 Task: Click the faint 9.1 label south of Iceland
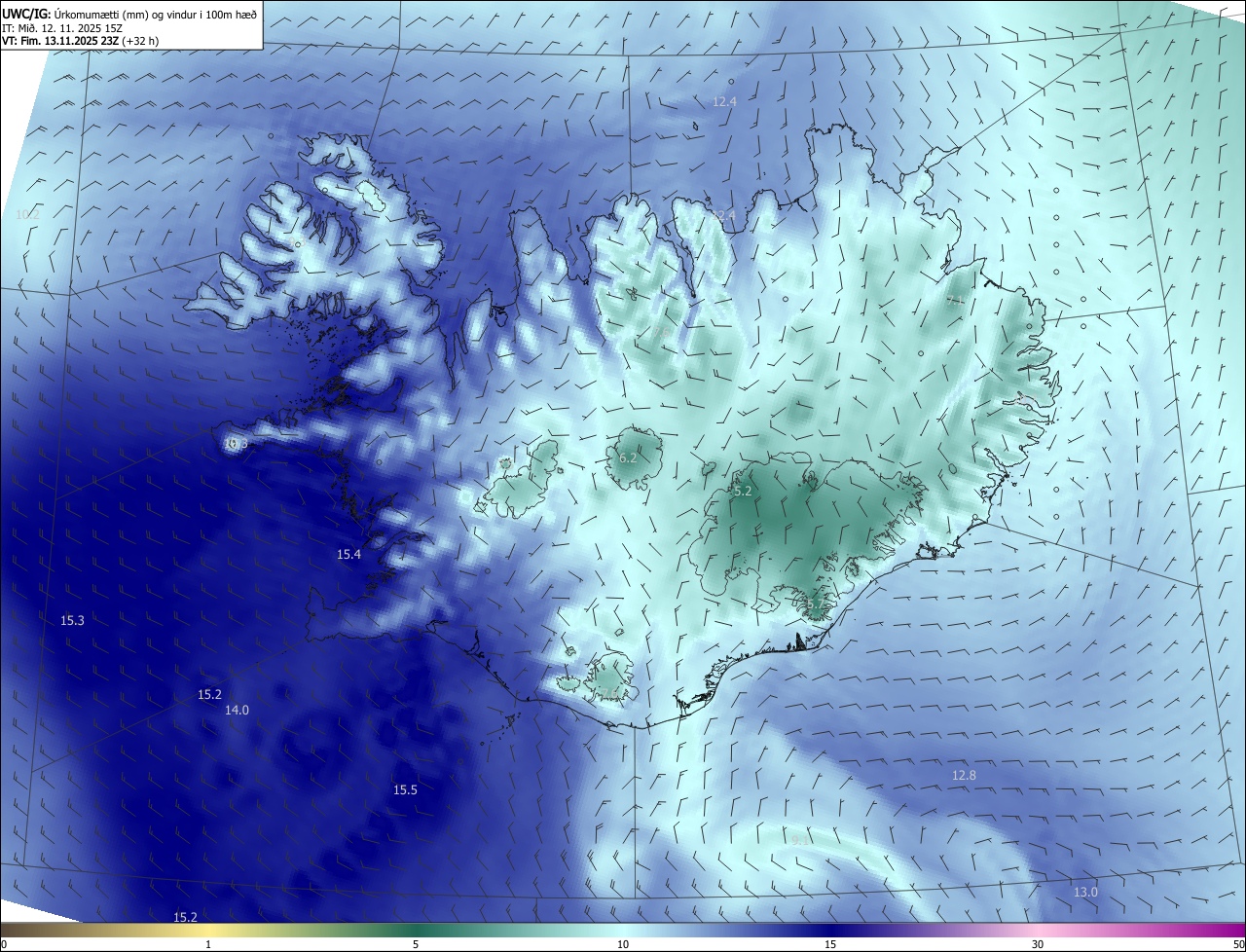pos(799,839)
